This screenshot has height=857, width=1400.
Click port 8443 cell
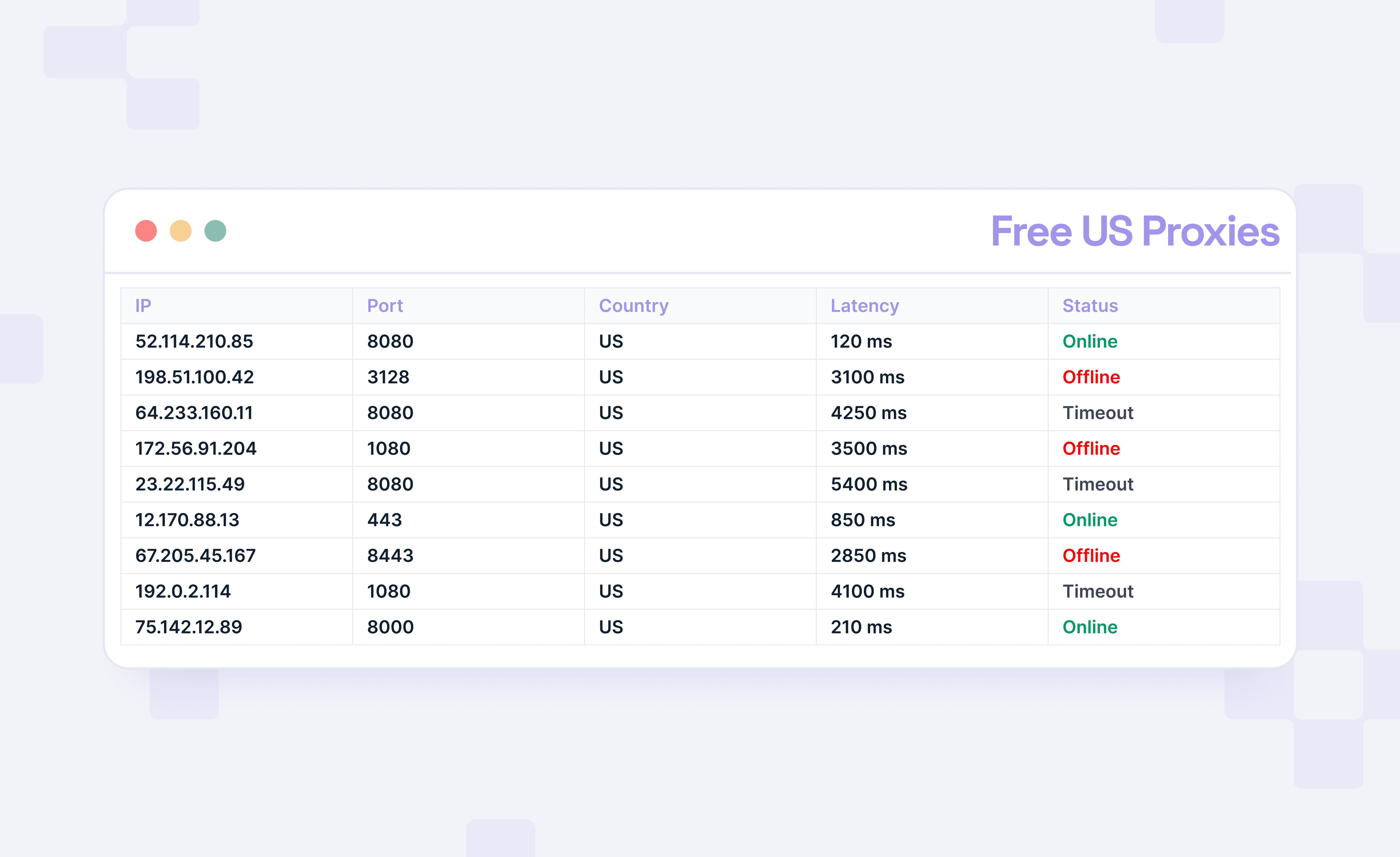(390, 555)
